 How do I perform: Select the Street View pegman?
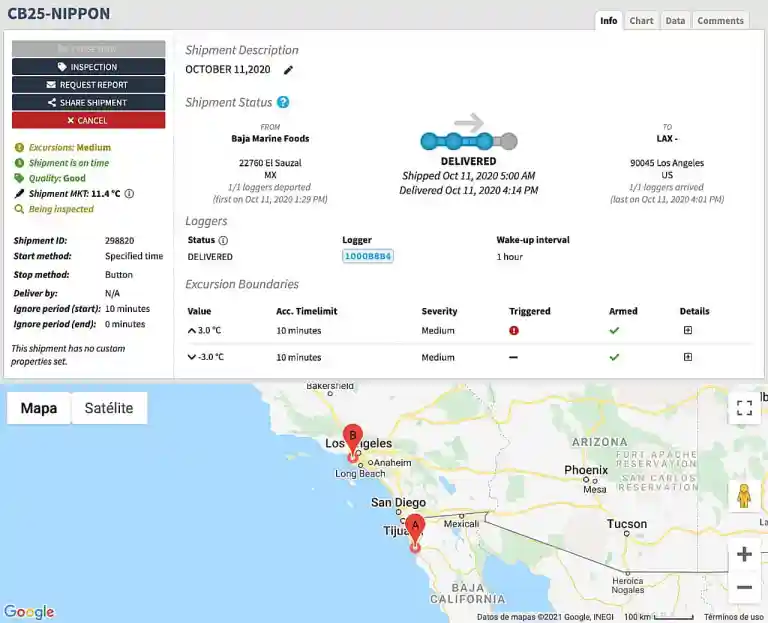[x=744, y=496]
